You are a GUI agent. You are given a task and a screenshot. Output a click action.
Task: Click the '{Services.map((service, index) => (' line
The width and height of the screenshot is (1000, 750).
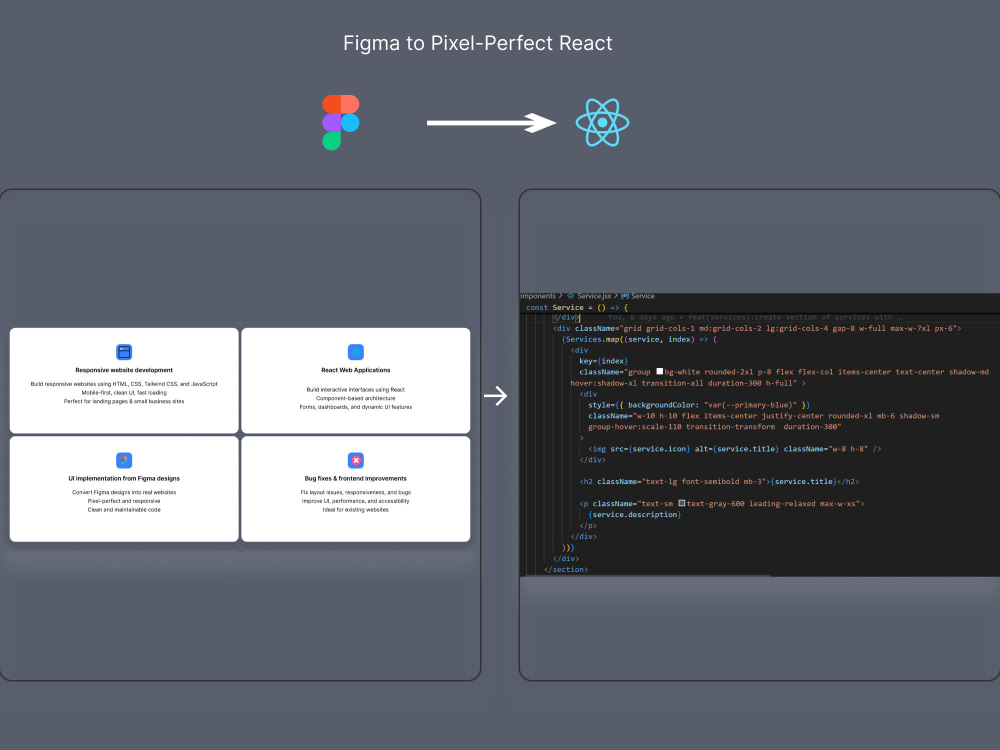click(x=639, y=339)
